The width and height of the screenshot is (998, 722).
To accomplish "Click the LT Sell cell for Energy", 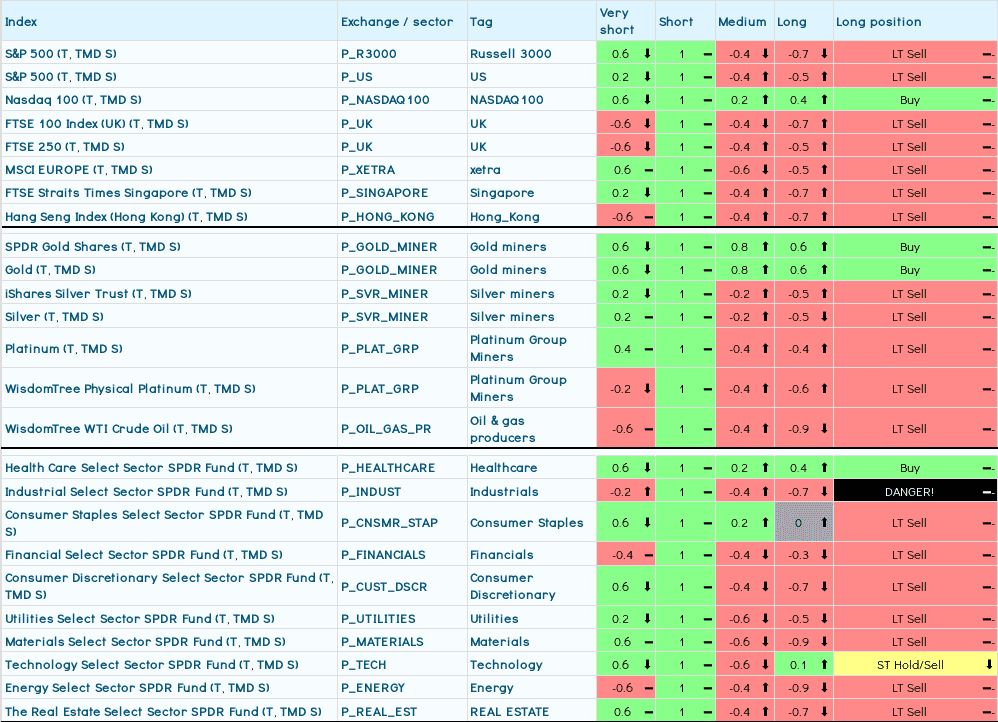I will tap(915, 688).
